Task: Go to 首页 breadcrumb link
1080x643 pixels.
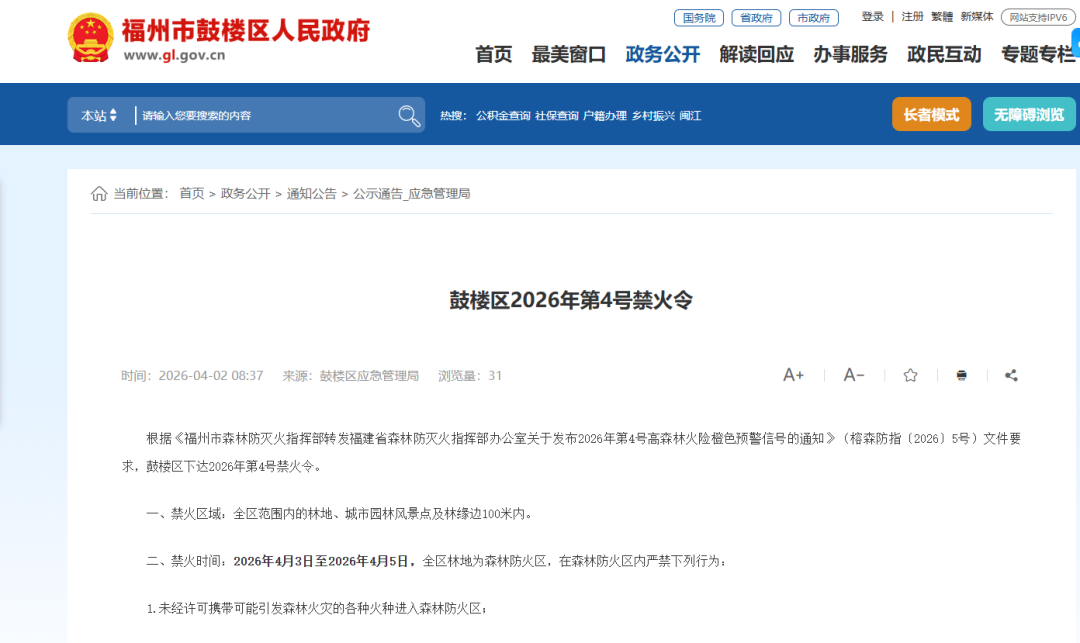Action: [192, 193]
